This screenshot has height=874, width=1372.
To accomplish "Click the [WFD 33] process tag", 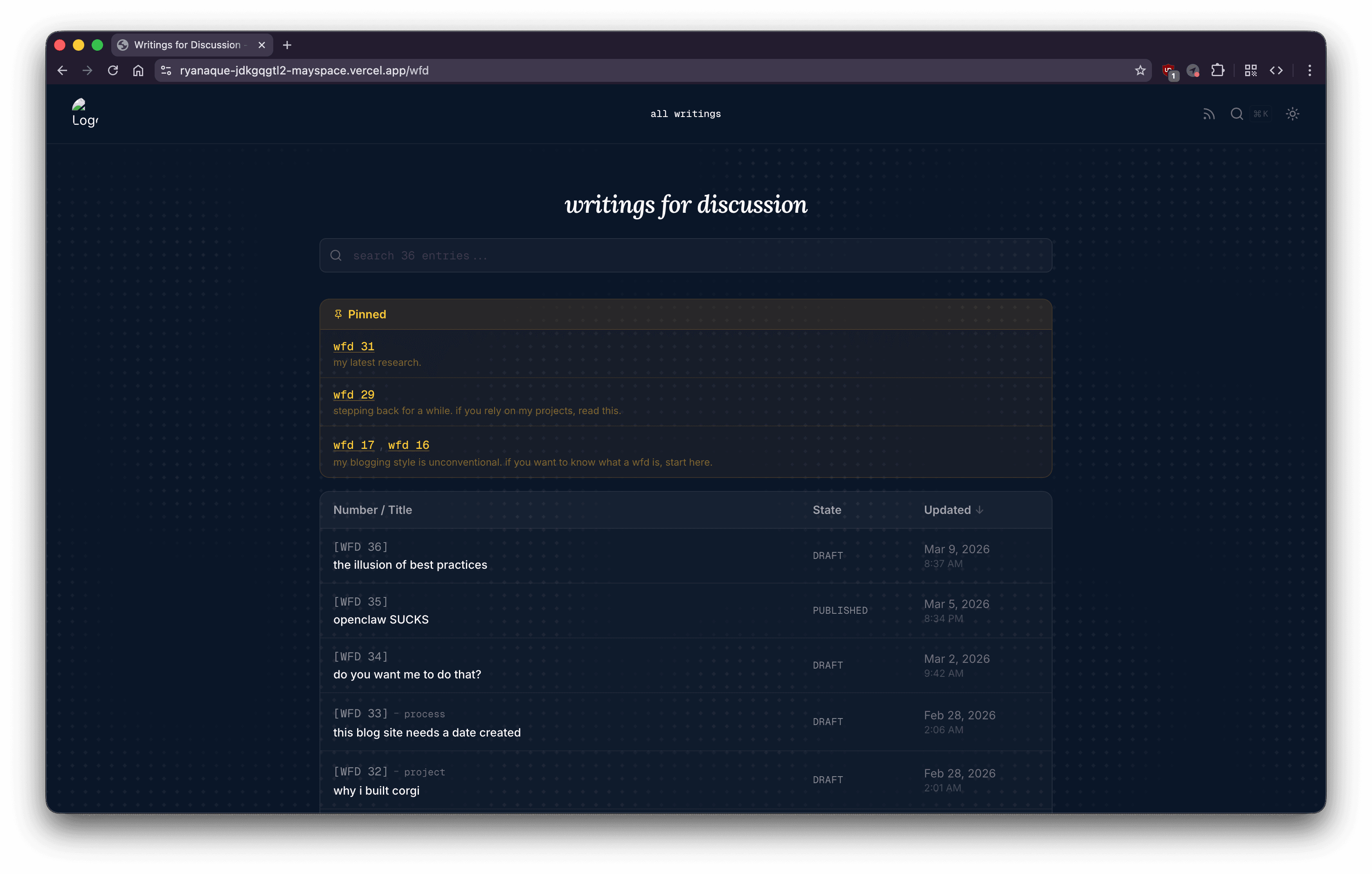I will coord(425,714).
